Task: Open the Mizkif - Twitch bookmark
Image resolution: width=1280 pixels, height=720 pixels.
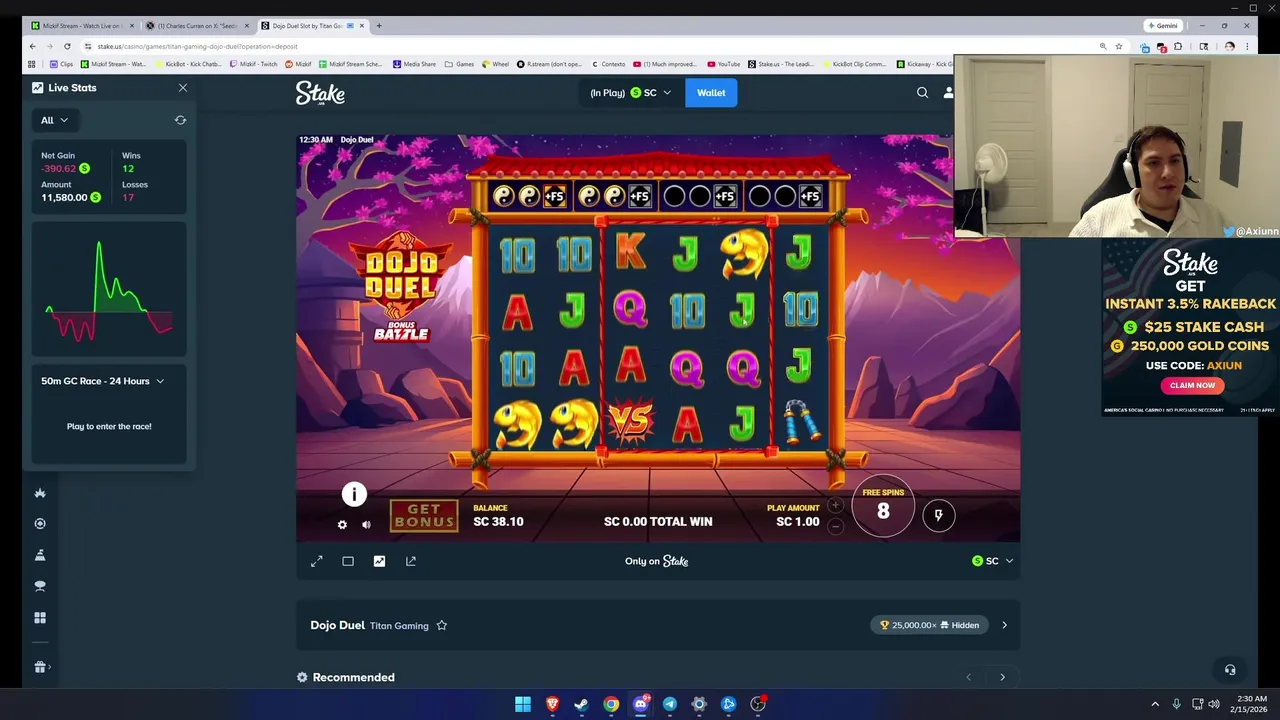Action: pos(254,64)
